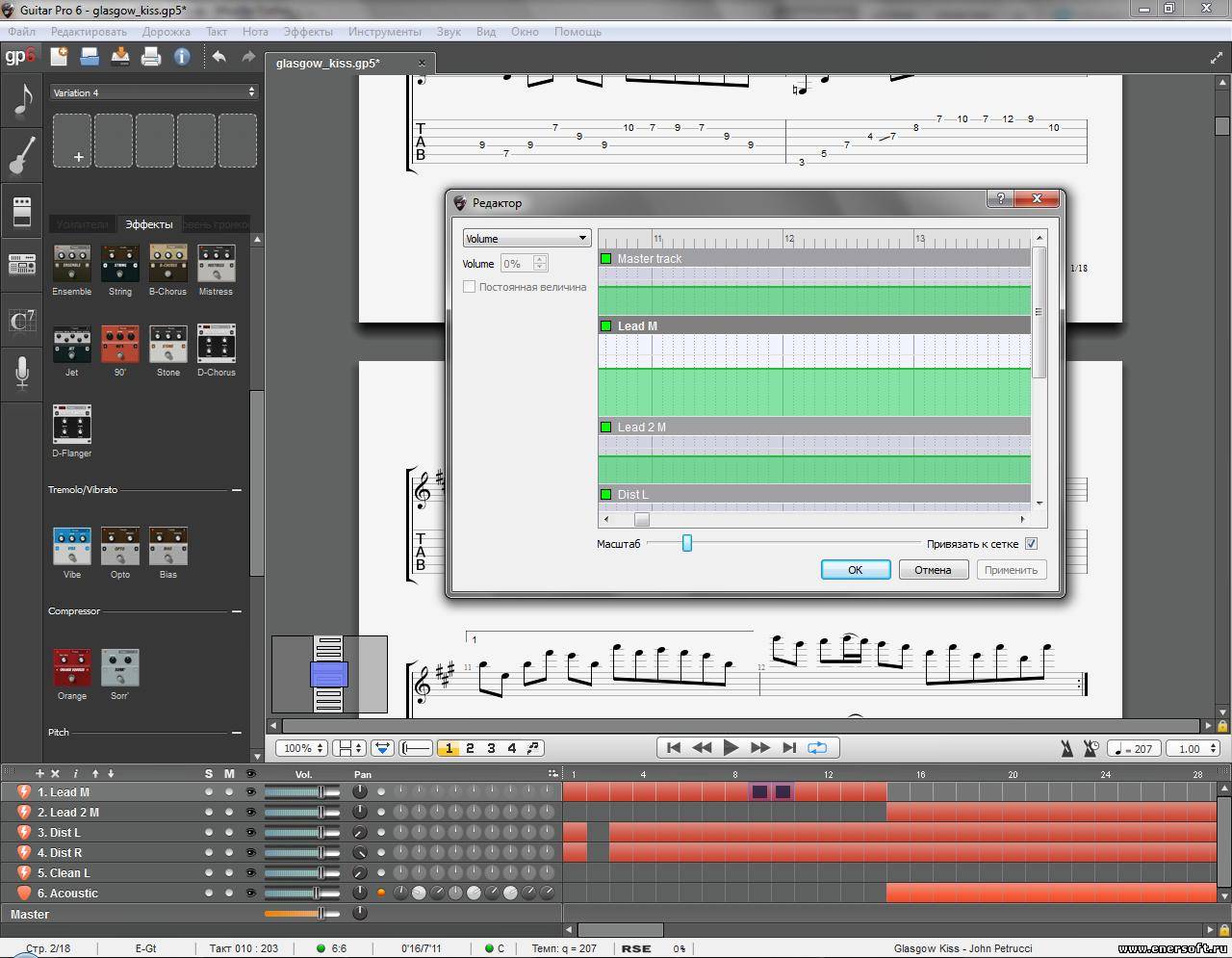
Task: Open the 100% zoom dropdown
Action: [x=302, y=748]
